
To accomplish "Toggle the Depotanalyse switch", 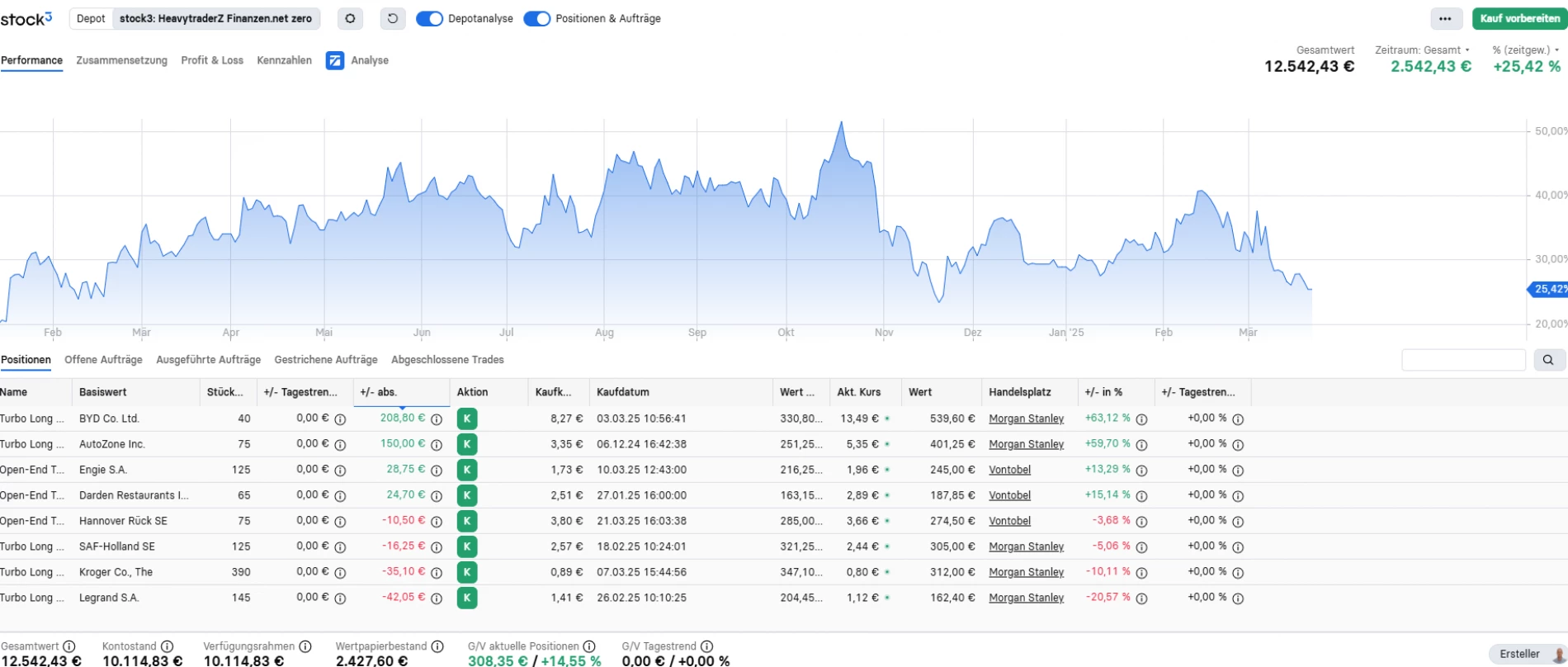I will [x=429, y=18].
